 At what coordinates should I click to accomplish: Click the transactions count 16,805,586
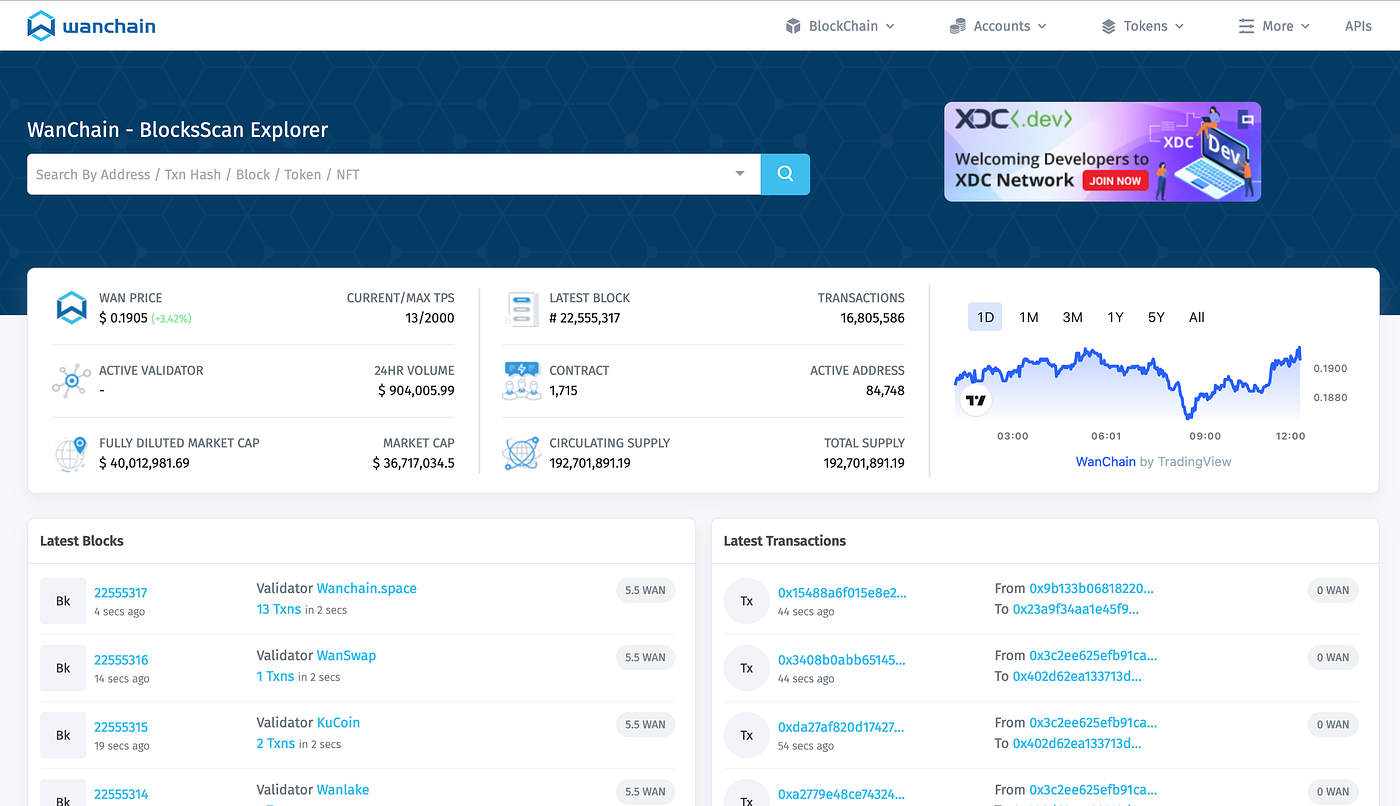click(872, 318)
